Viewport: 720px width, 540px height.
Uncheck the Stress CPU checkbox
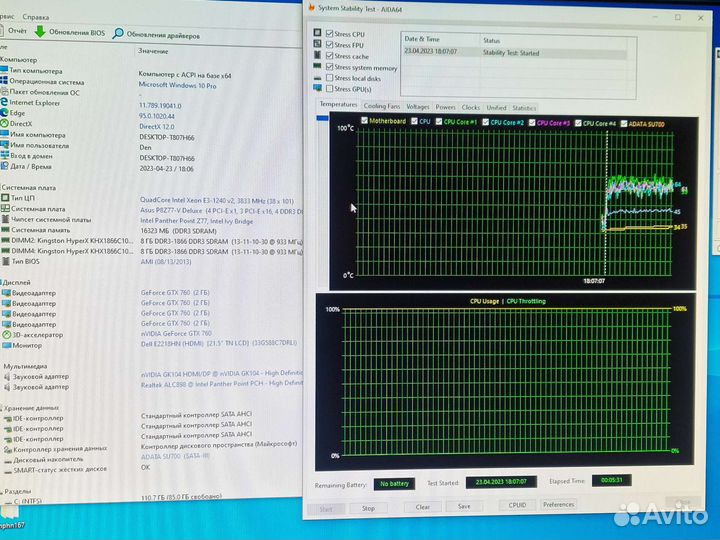point(330,34)
